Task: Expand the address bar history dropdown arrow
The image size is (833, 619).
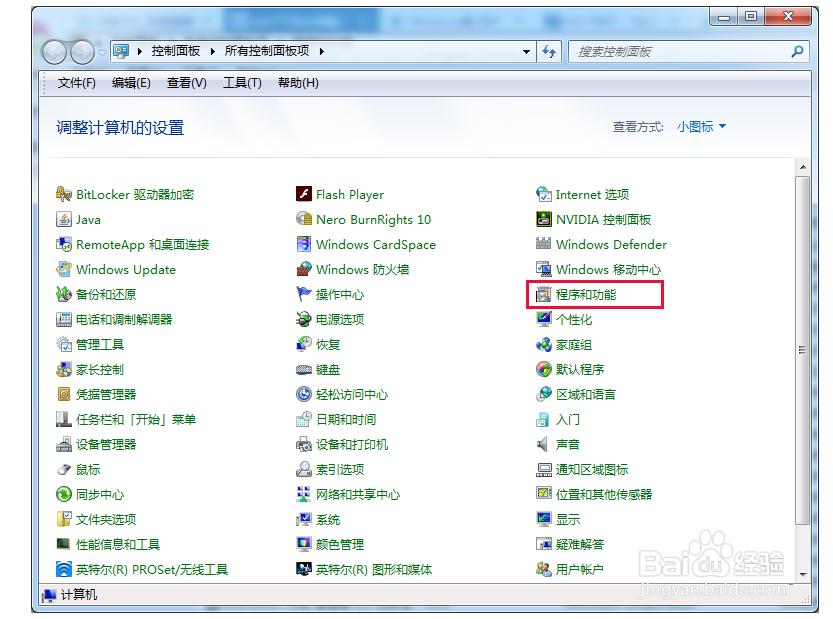Action: [526, 52]
